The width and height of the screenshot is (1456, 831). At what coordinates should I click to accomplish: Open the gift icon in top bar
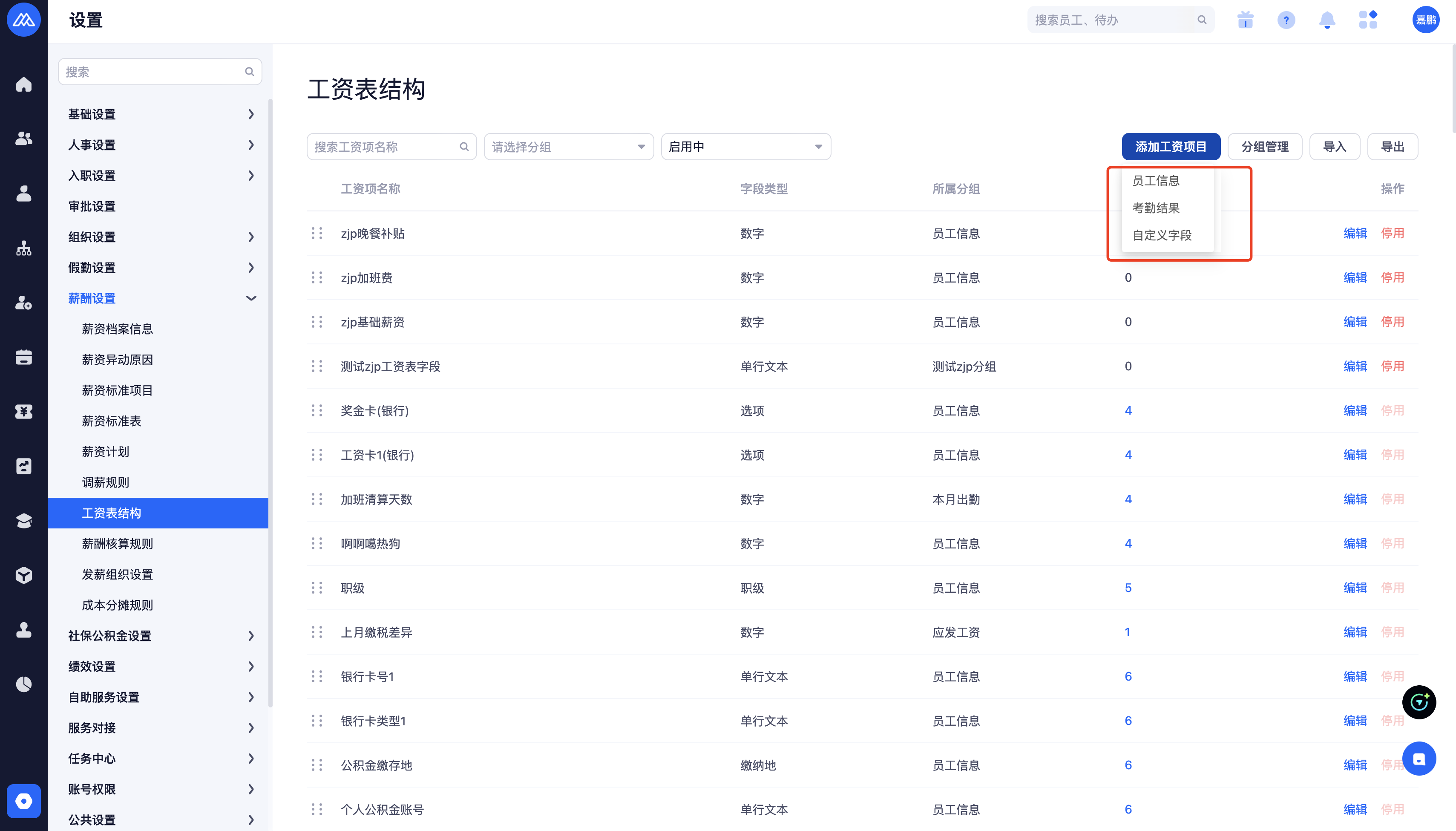coord(1245,20)
